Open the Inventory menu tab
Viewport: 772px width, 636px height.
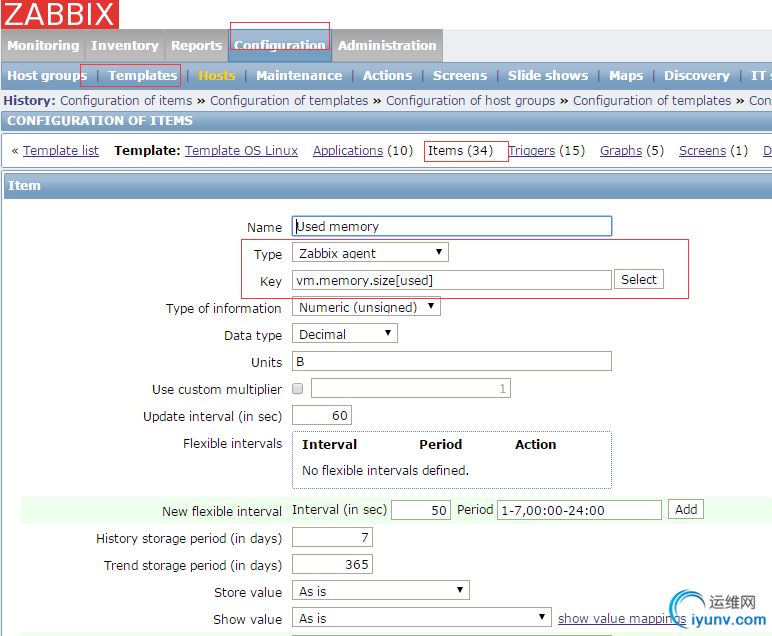click(x=125, y=45)
